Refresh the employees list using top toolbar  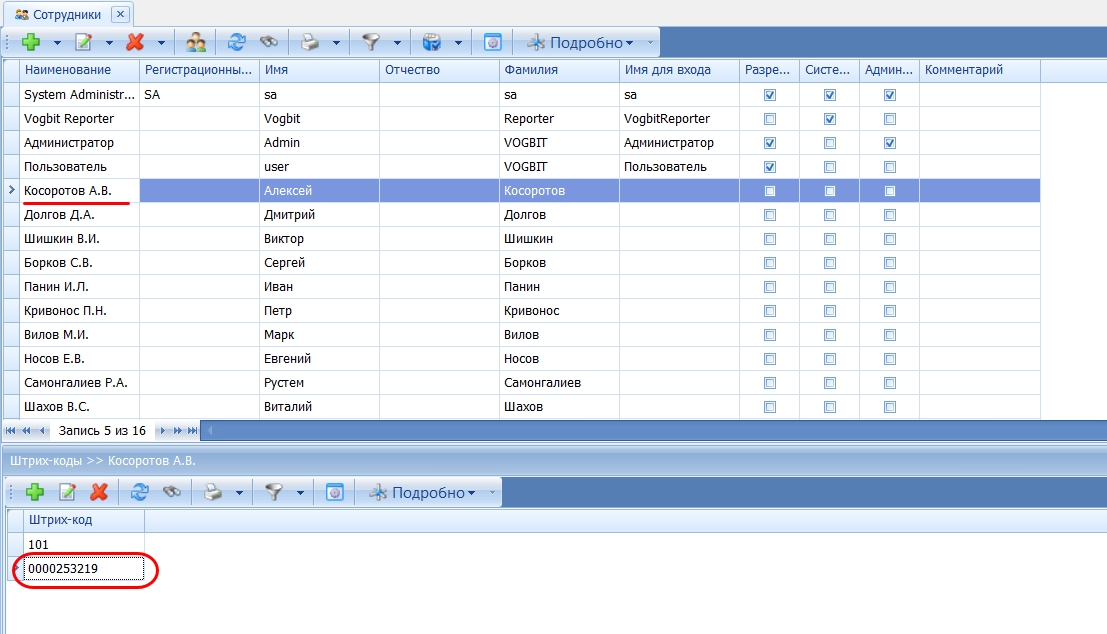pyautogui.click(x=237, y=42)
